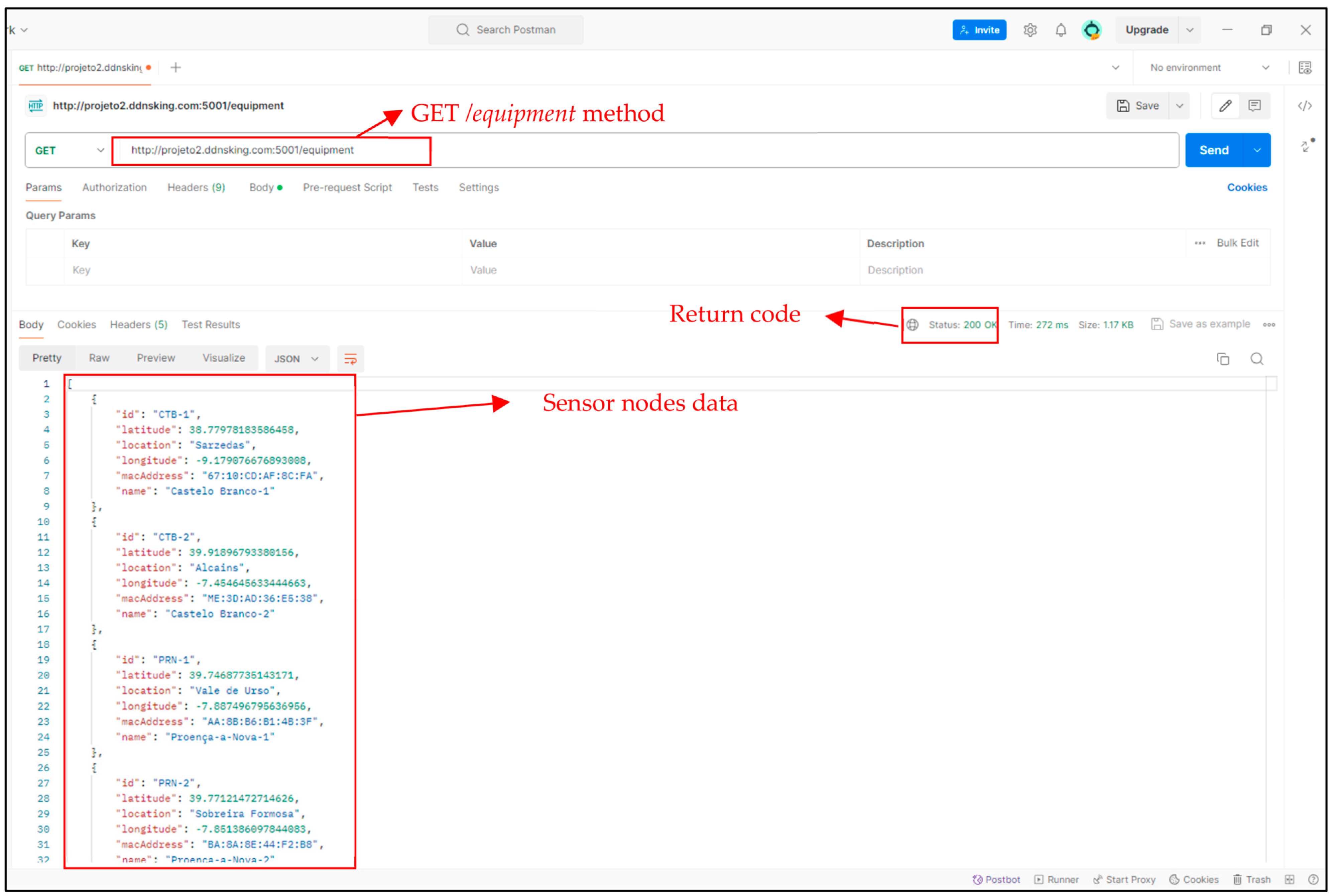Open the response Headers (5) tab
Image resolution: width=1333 pixels, height=896 pixels.
coord(138,325)
